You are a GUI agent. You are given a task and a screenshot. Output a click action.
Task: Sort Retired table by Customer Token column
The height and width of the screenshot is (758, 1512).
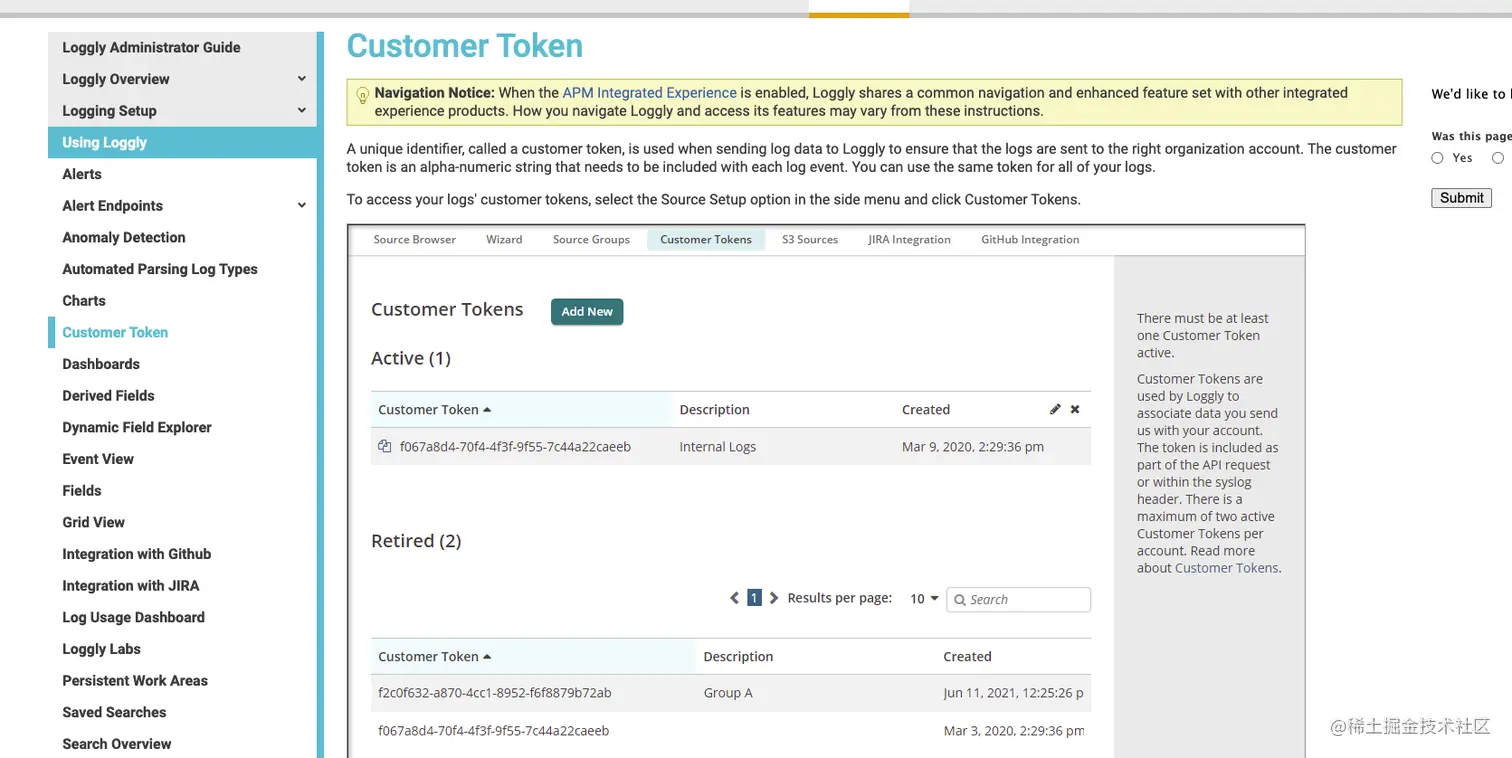(x=435, y=656)
